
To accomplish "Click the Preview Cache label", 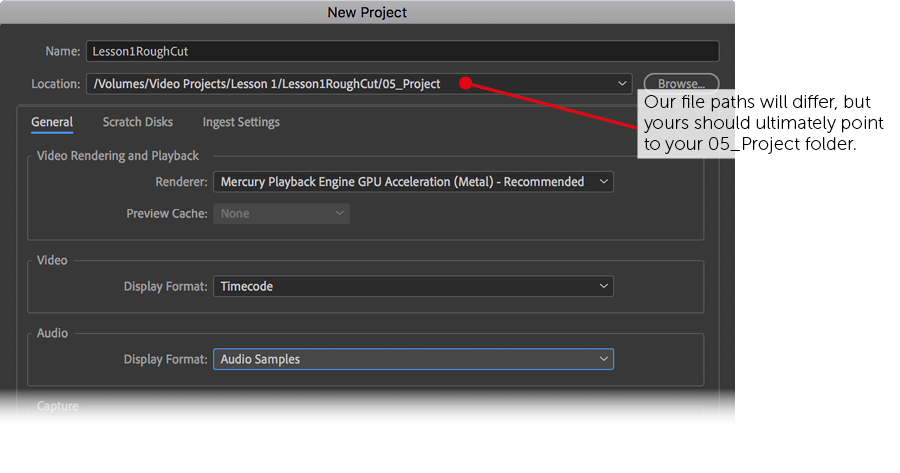I will [x=167, y=214].
